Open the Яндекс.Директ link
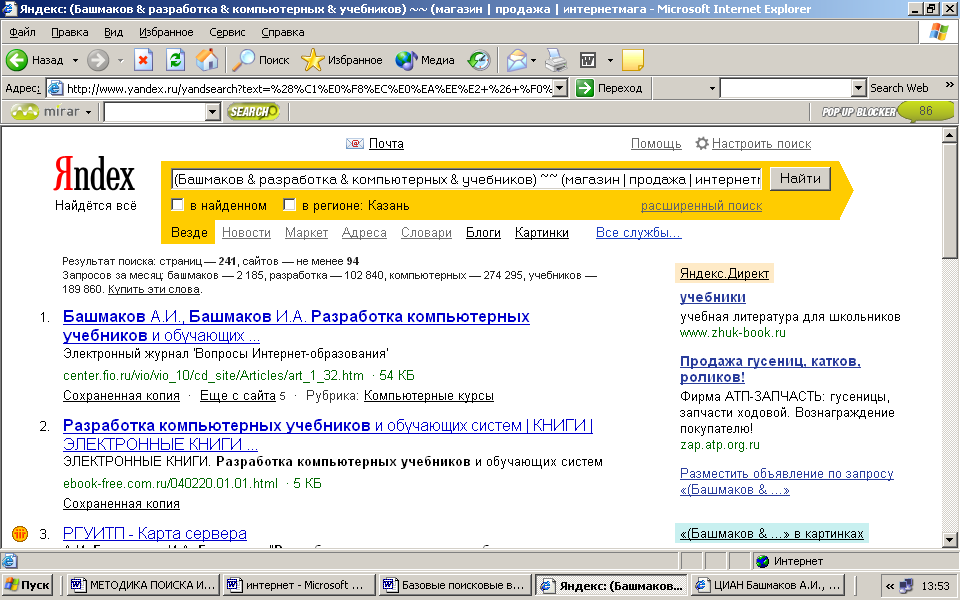The height and width of the screenshot is (600, 960). pyautogui.click(x=724, y=274)
